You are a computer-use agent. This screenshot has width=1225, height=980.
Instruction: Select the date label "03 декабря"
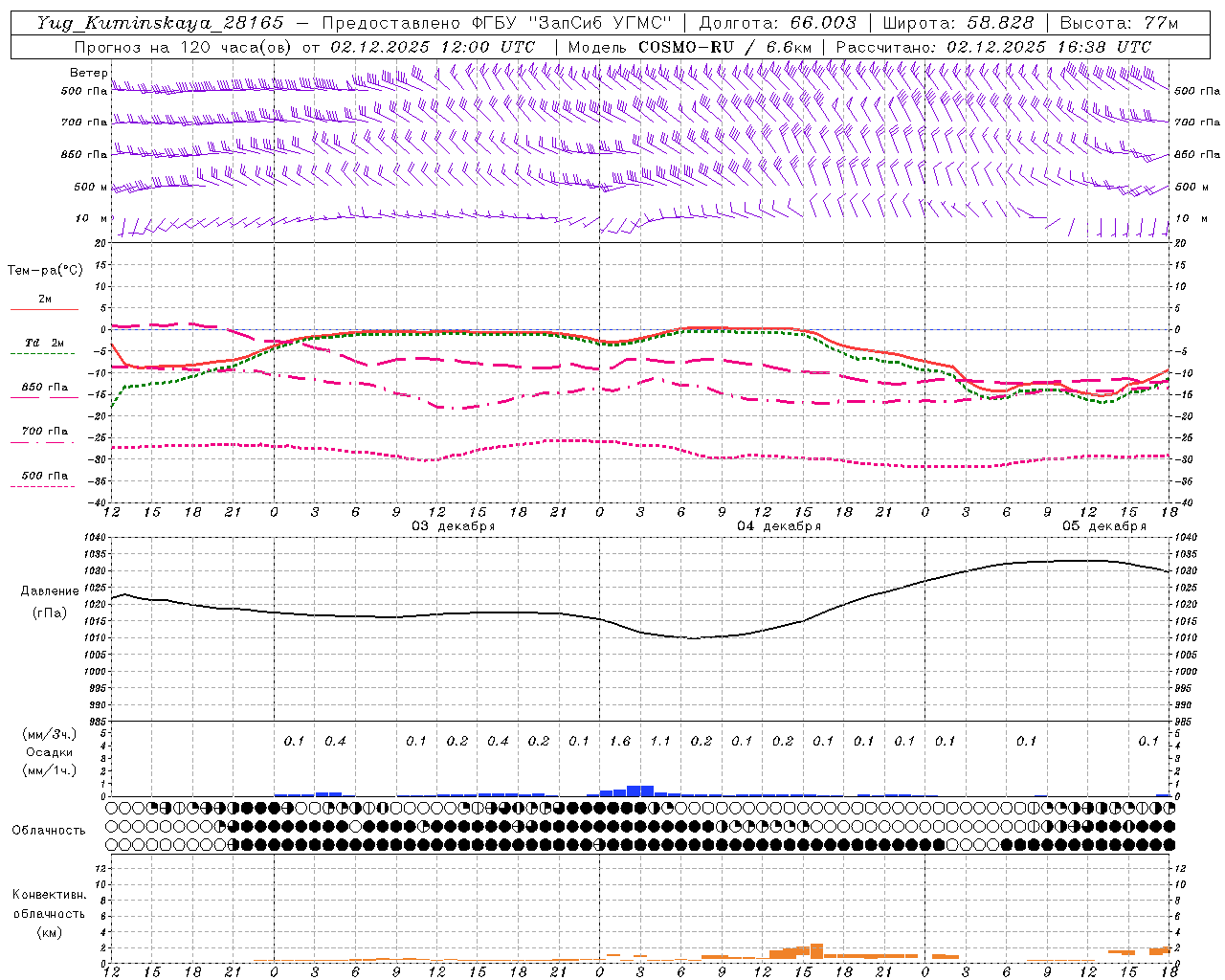coord(454,526)
